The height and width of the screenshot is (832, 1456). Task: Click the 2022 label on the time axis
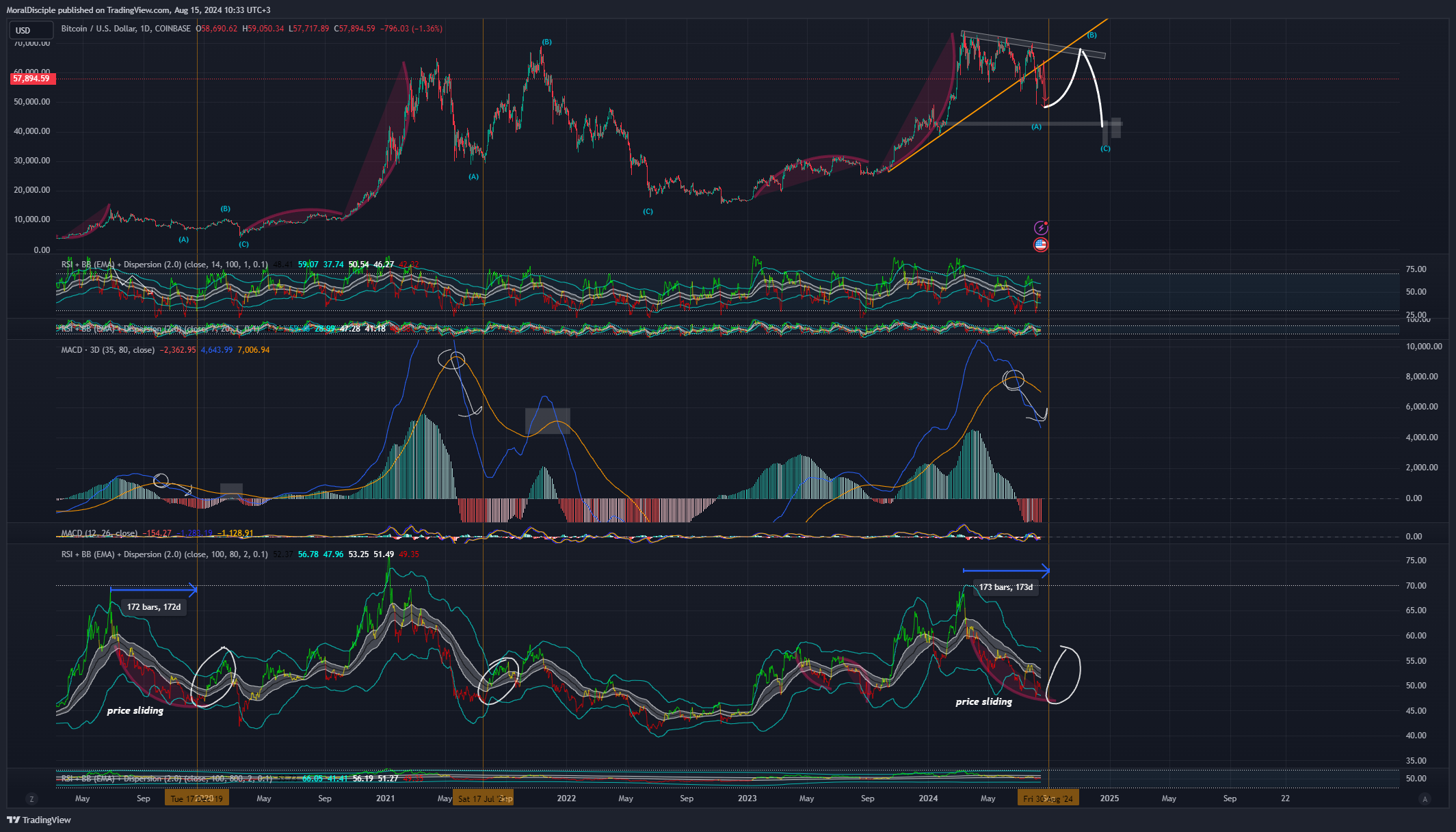click(566, 799)
